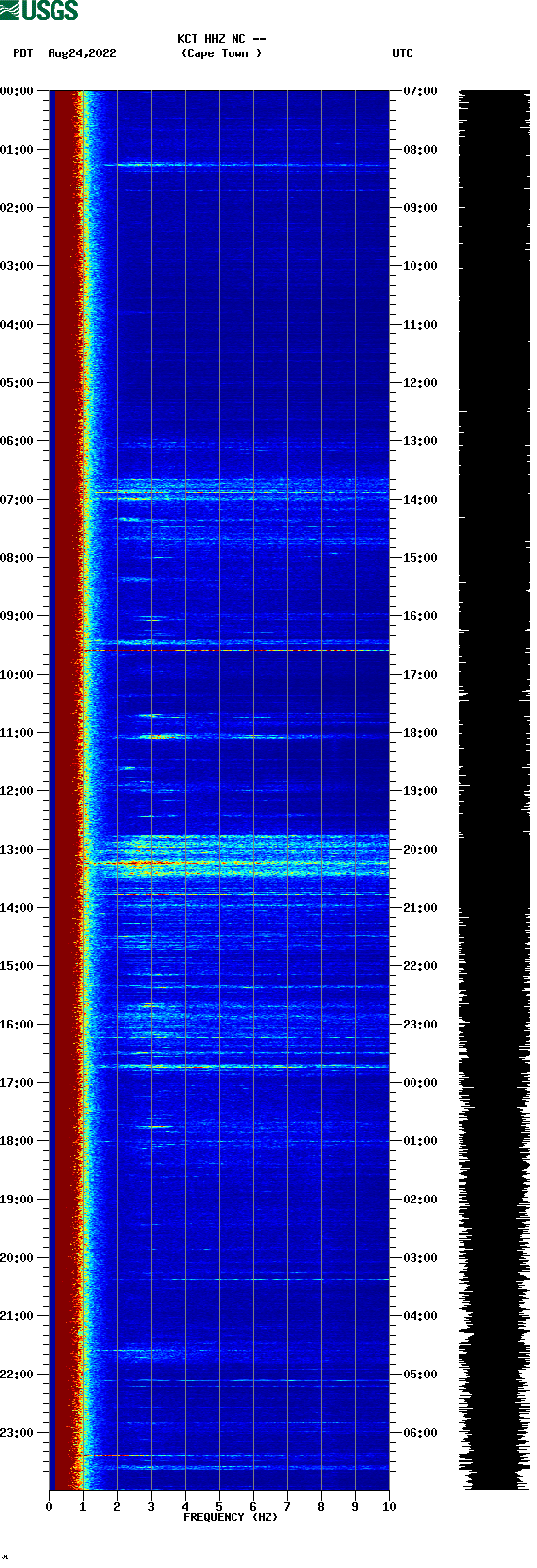Viewport: 537px width, 1568px height.
Task: Click the '21:00' UTC time label
Action: click(x=420, y=908)
